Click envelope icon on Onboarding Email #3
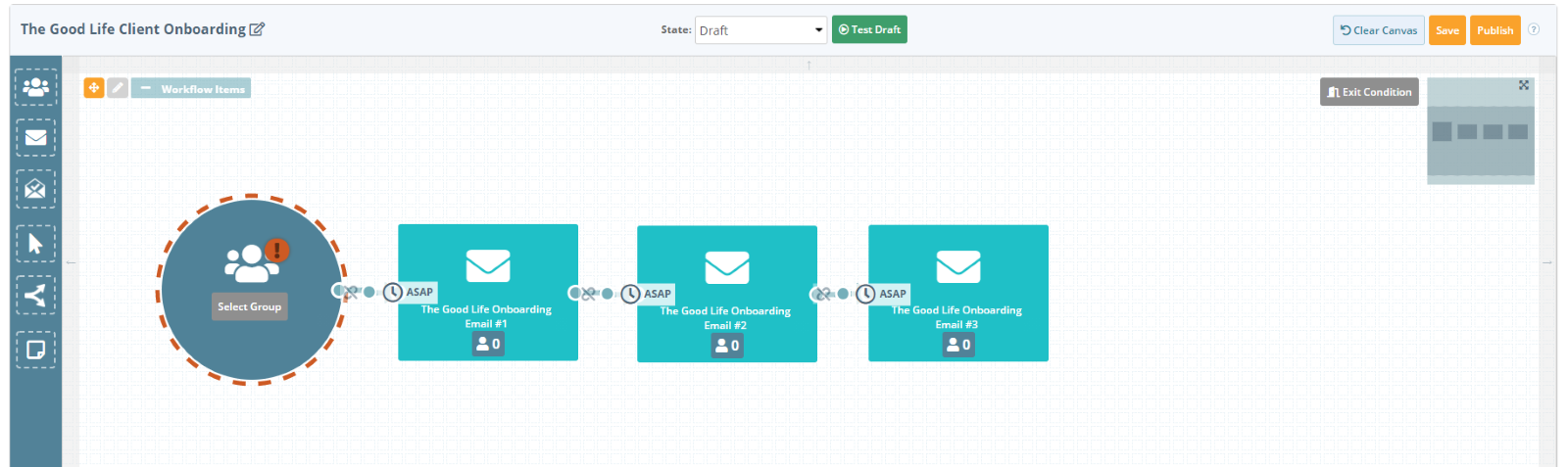The image size is (1568, 467). tap(958, 266)
